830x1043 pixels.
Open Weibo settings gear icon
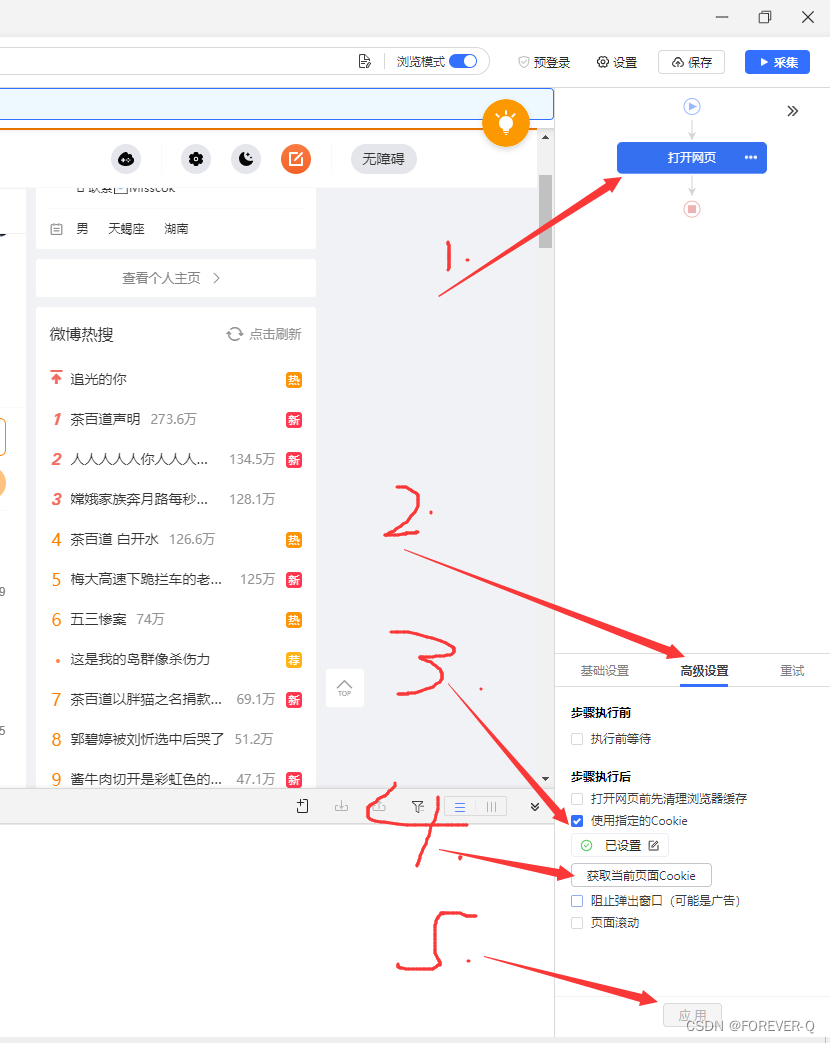[196, 159]
